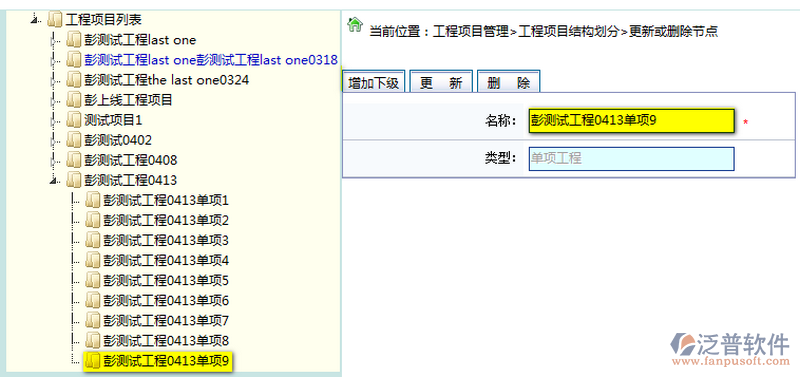This screenshot has width=800, height=377.
Task: Select the 删除 tab
Action: (x=508, y=83)
